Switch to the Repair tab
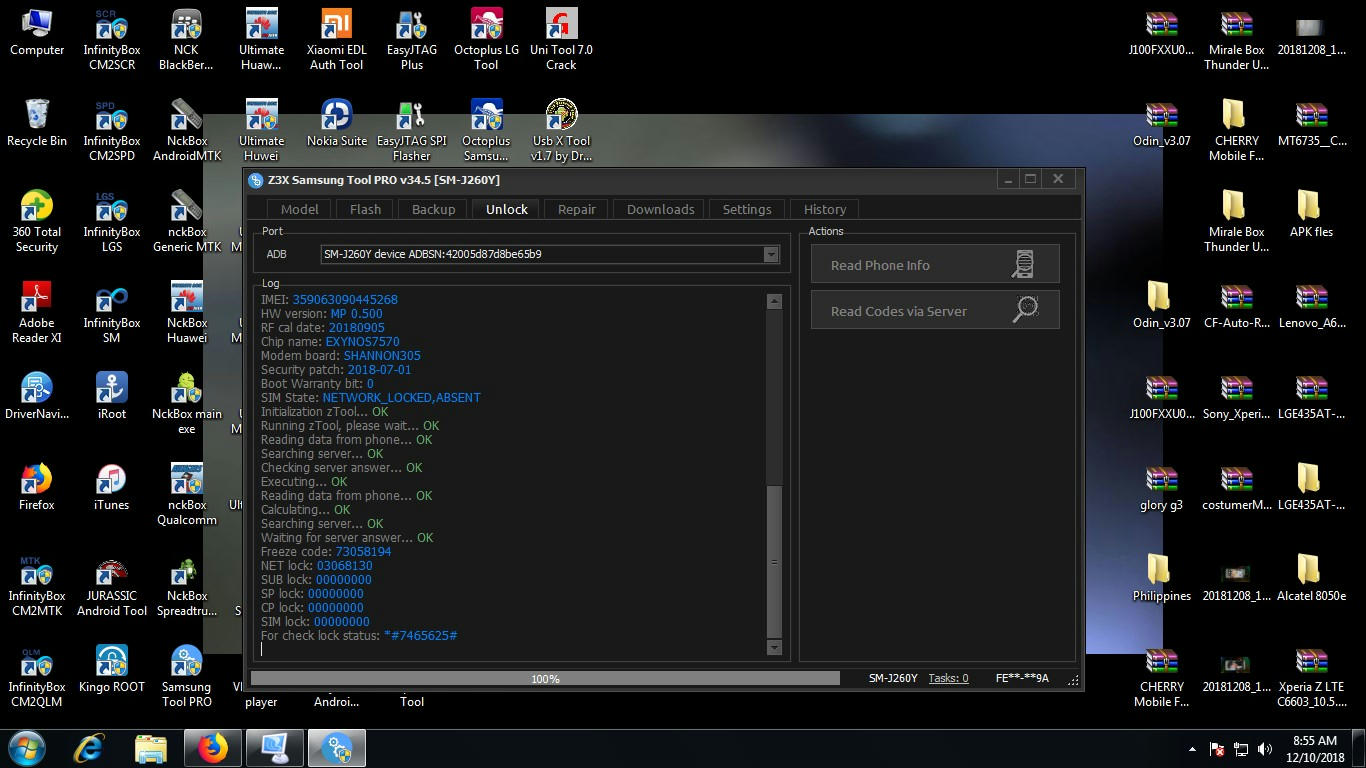The width and height of the screenshot is (1366, 768). (576, 209)
